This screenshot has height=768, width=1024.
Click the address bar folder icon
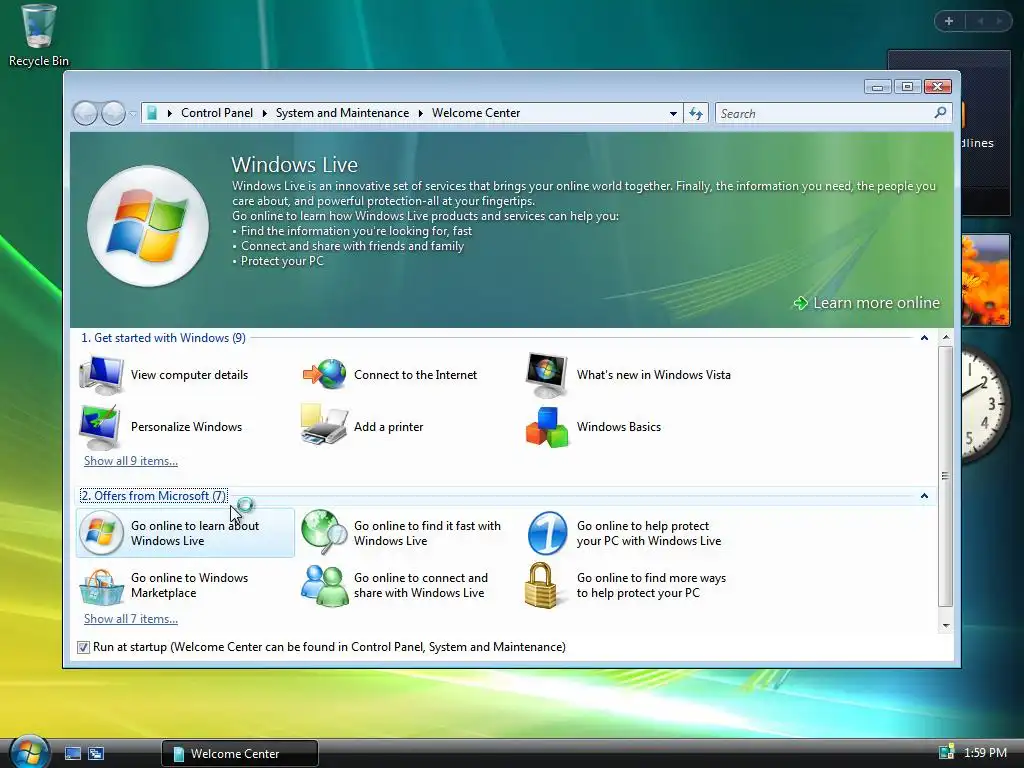(152, 113)
